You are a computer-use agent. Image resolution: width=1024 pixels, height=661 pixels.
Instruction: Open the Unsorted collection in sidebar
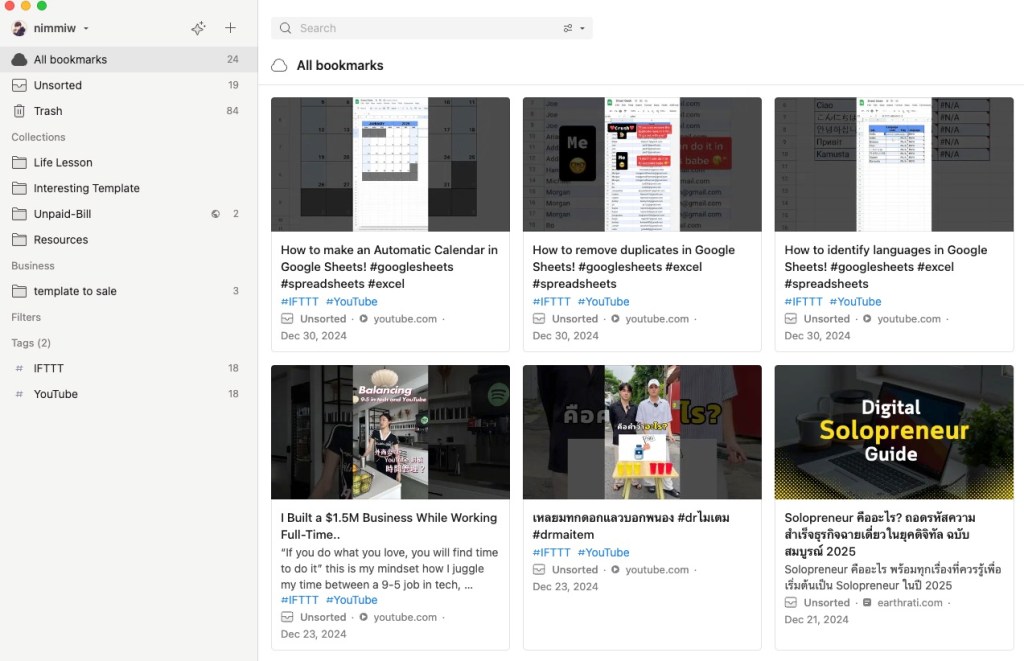(129, 85)
